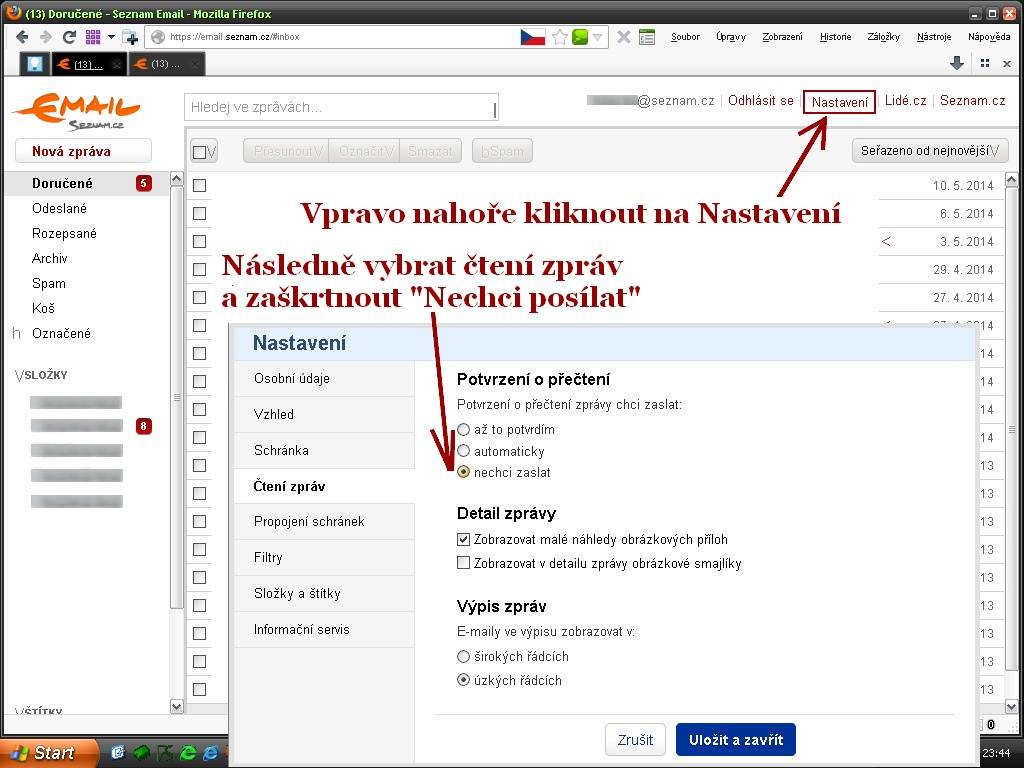Click the browser forward arrow
Image resolution: width=1024 pixels, height=768 pixels.
pyautogui.click(x=45, y=37)
